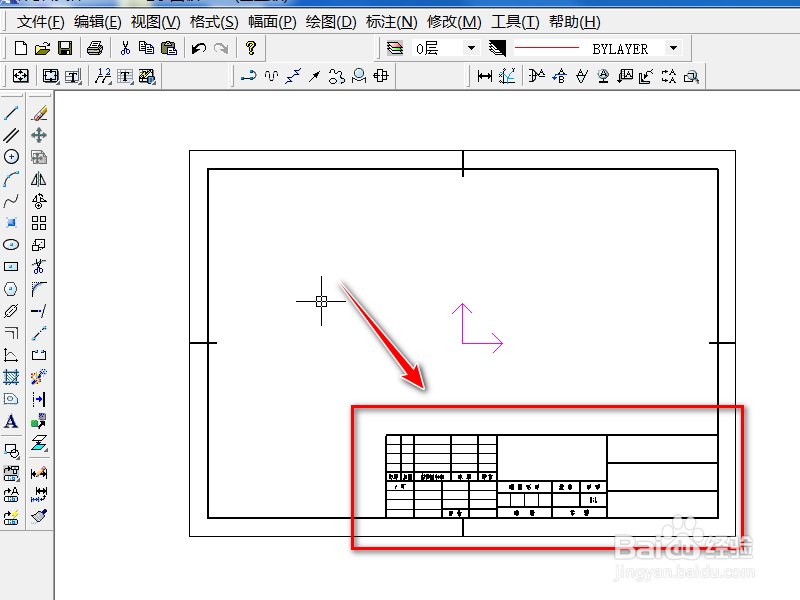Click the dimension search magnifier icon
The width and height of the screenshot is (800, 600).
[691, 77]
